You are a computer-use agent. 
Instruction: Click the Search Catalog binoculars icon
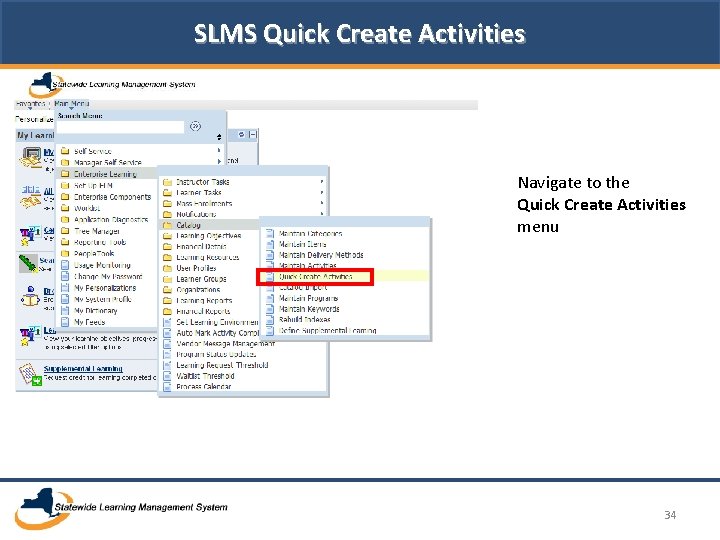click(x=28, y=263)
